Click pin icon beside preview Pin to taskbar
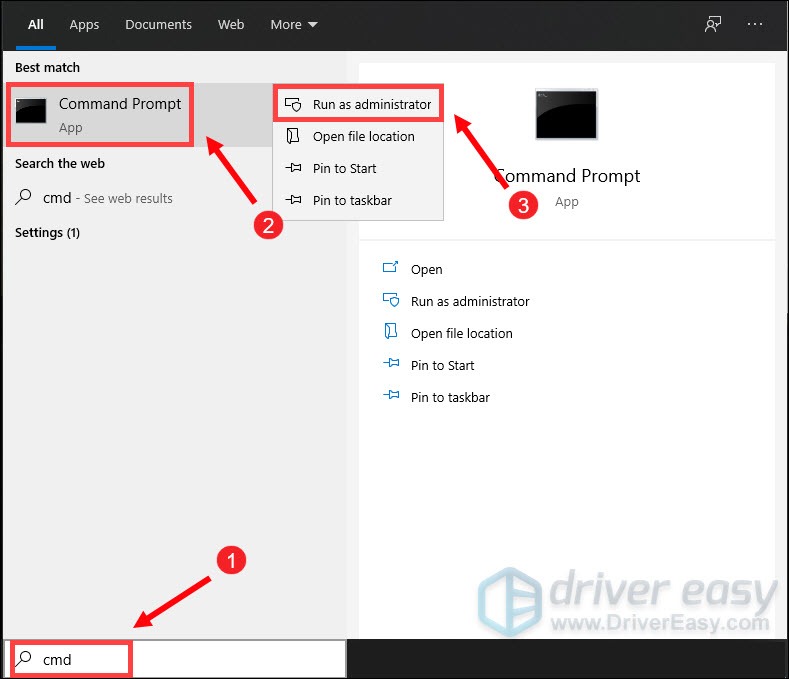The width and height of the screenshot is (789, 679). (391, 395)
